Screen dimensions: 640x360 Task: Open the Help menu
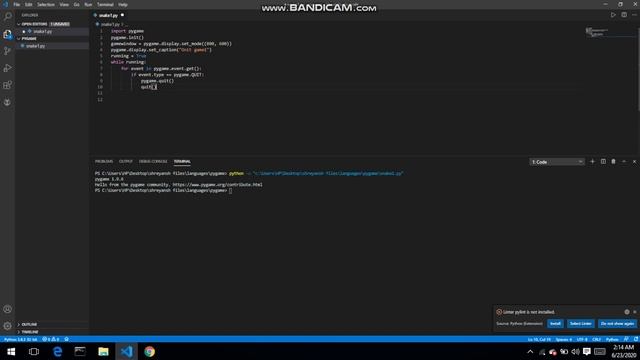122,4
